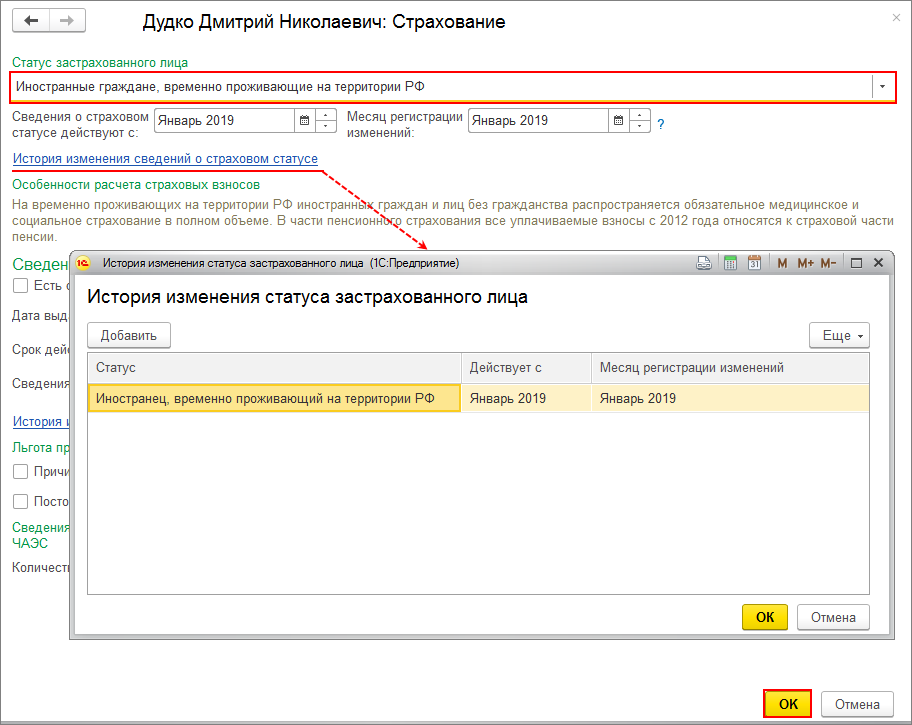This screenshot has height=725, width=912.
Task: Toggle the 'Есть с...' checkbox
Action: pyautogui.click(x=20, y=286)
